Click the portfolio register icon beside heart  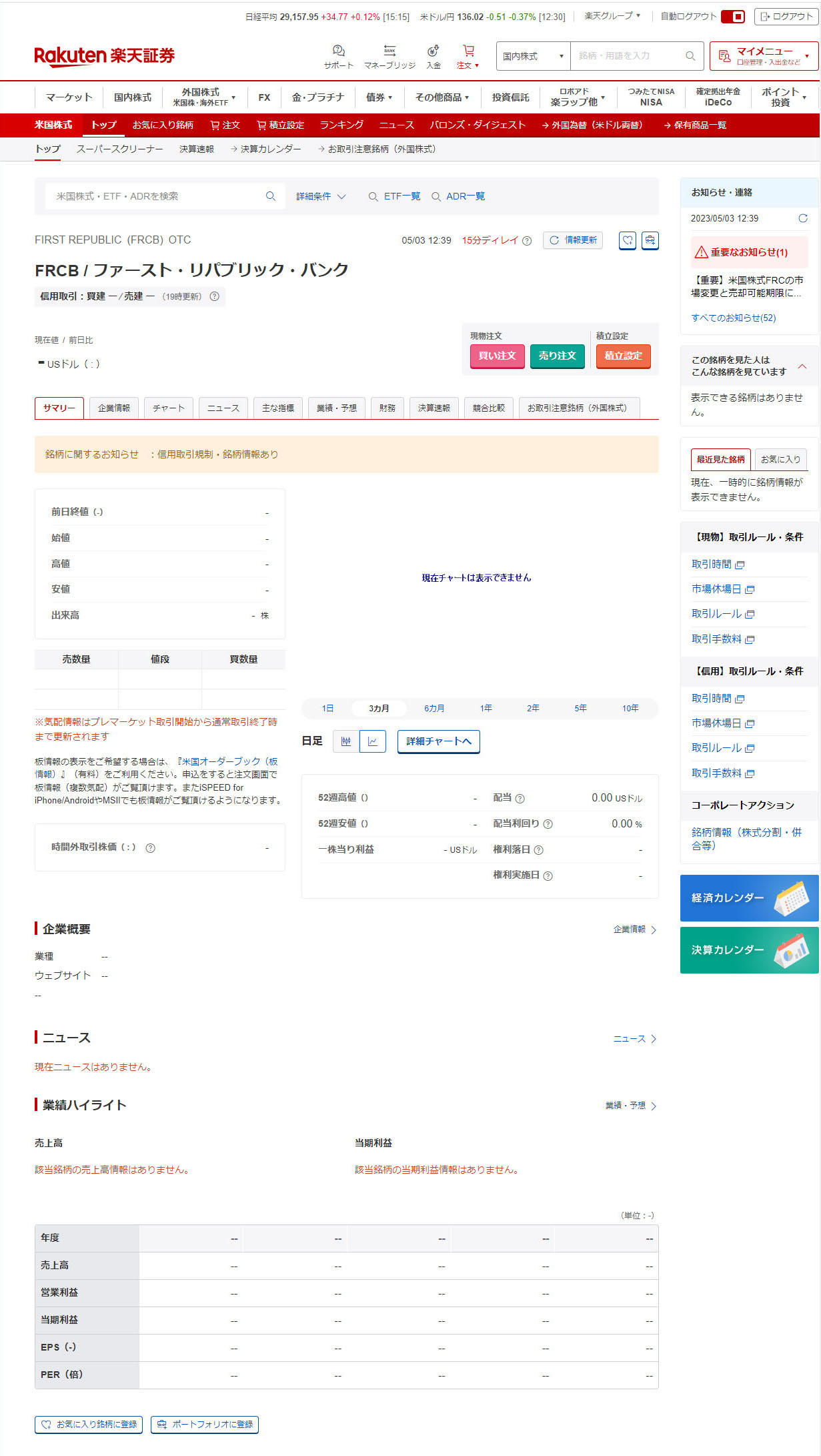(x=650, y=240)
